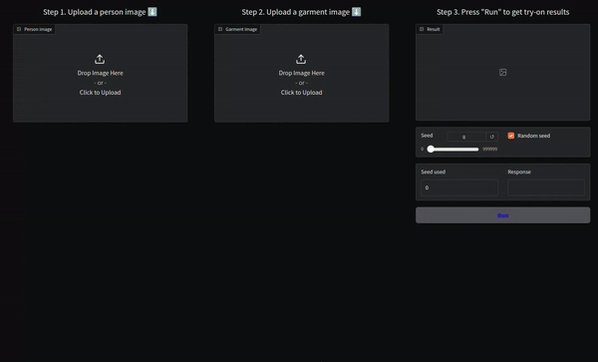Run the try-on with the Run button
The height and width of the screenshot is (362, 598).
(x=503, y=216)
